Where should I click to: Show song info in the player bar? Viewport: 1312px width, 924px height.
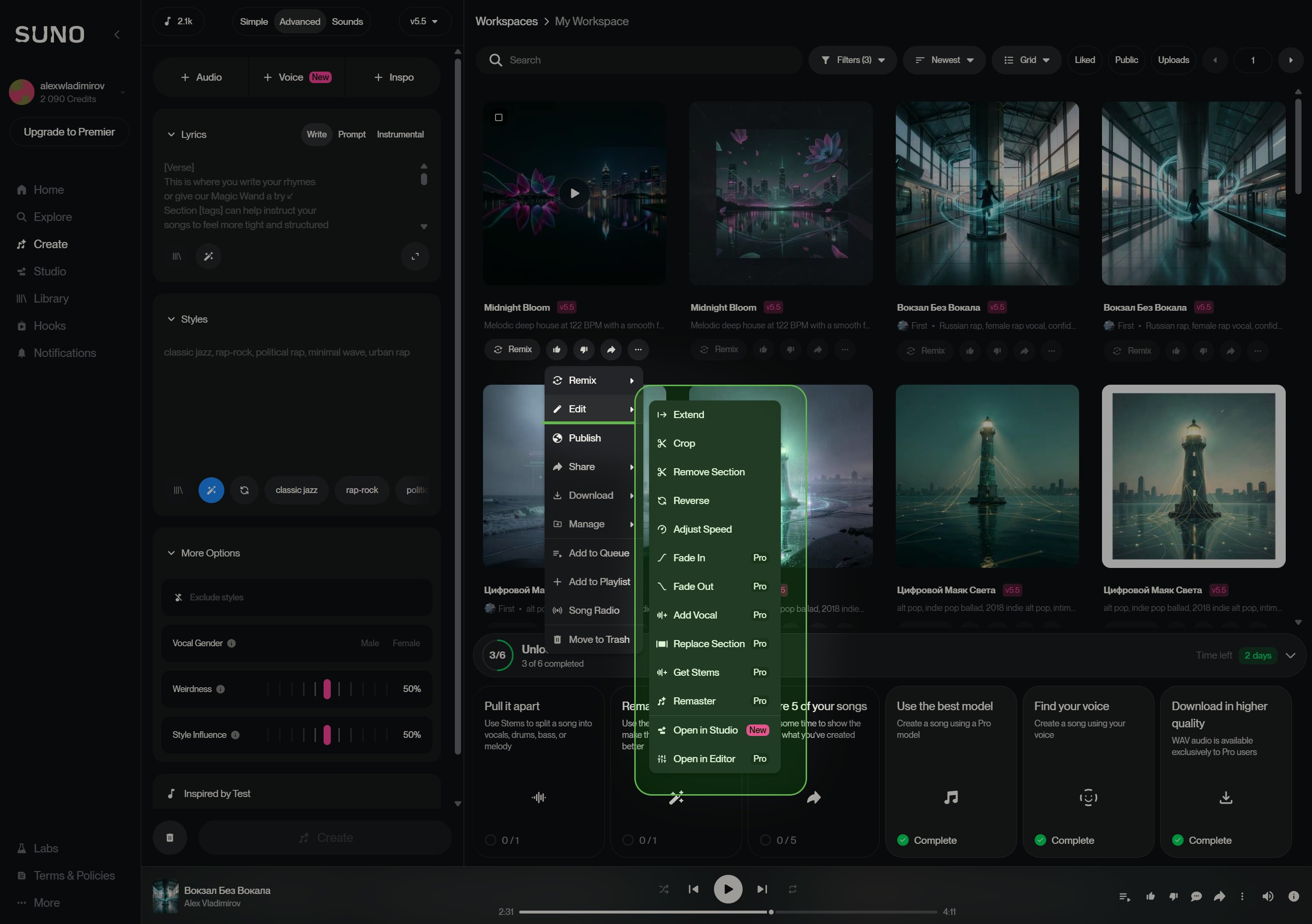click(x=1294, y=897)
